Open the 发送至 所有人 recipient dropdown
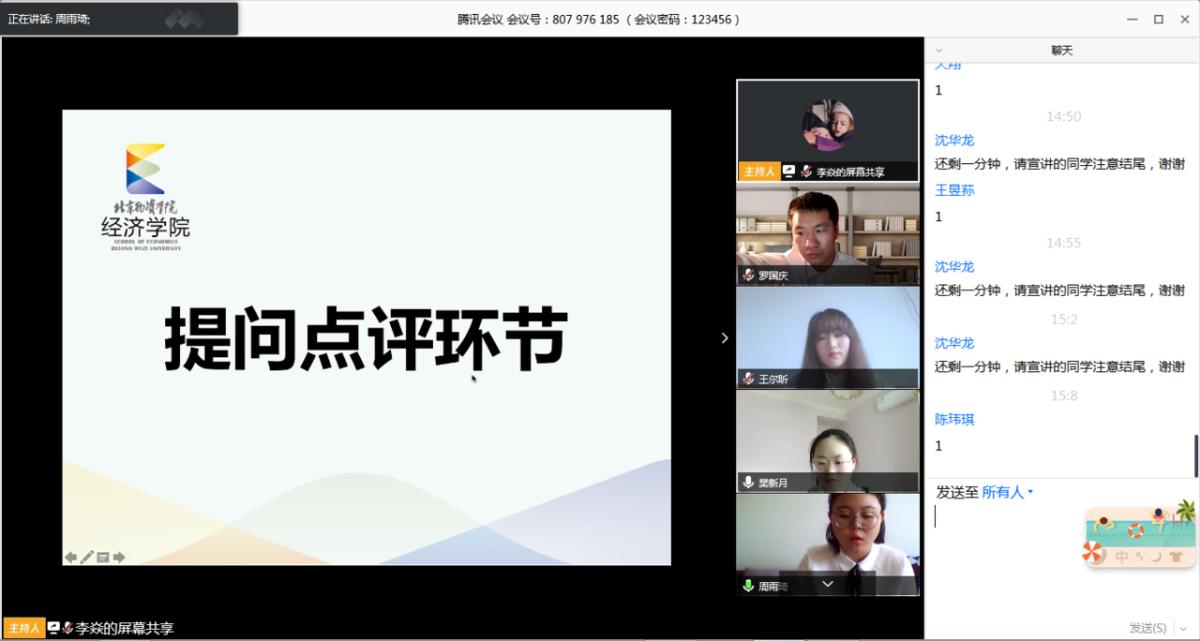Screen dimensions: 1200x641 pyautogui.click(x=1007, y=492)
